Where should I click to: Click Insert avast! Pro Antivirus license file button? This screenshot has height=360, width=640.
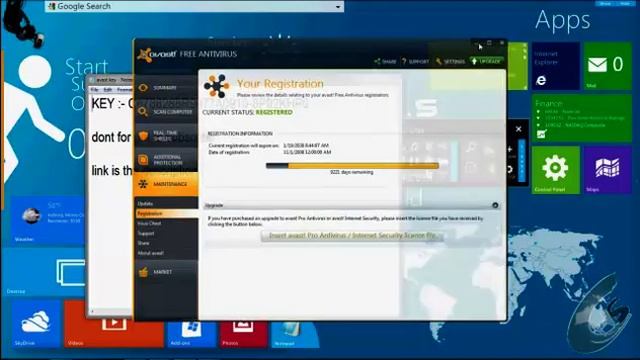(x=352, y=236)
